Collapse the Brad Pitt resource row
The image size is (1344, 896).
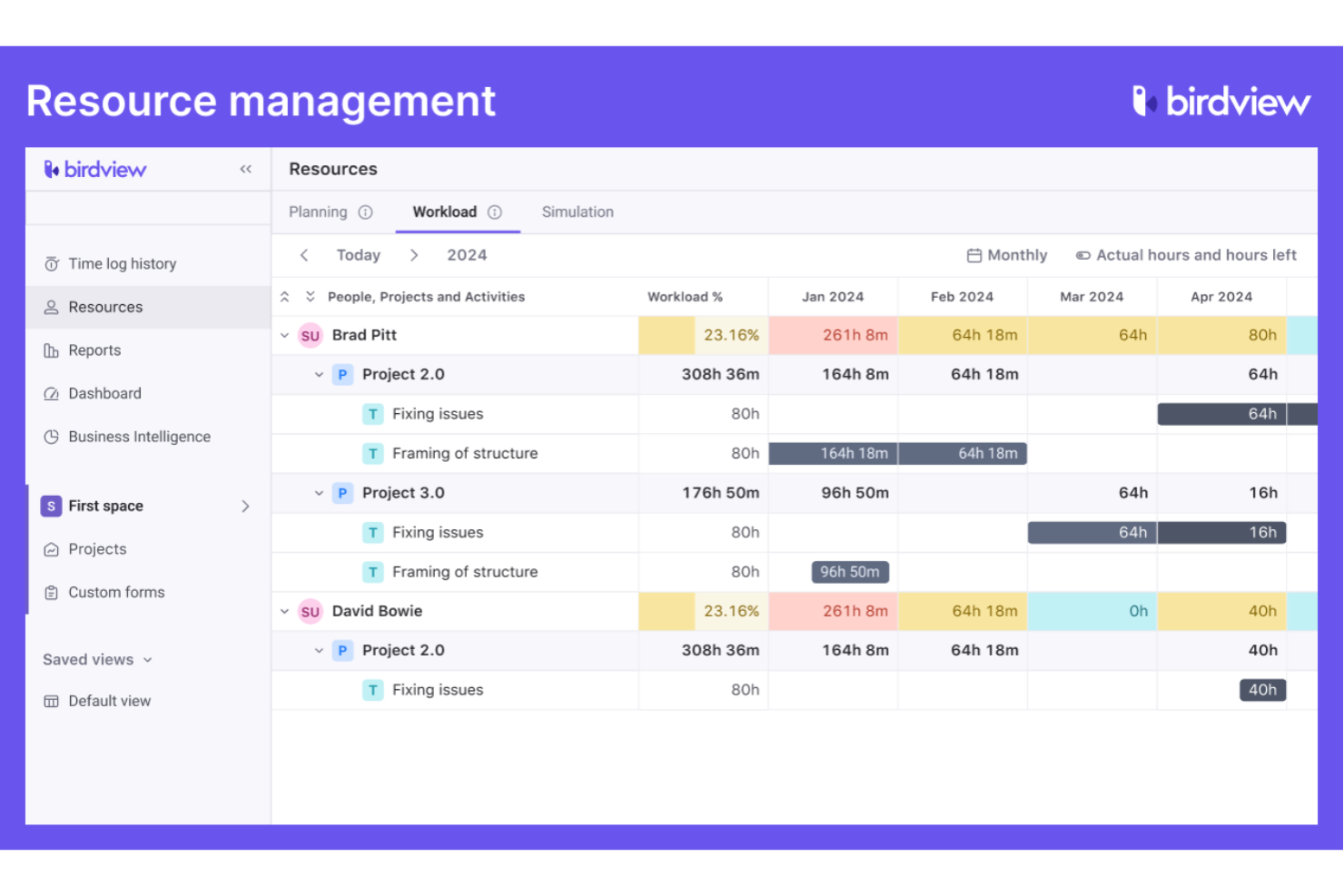285,336
